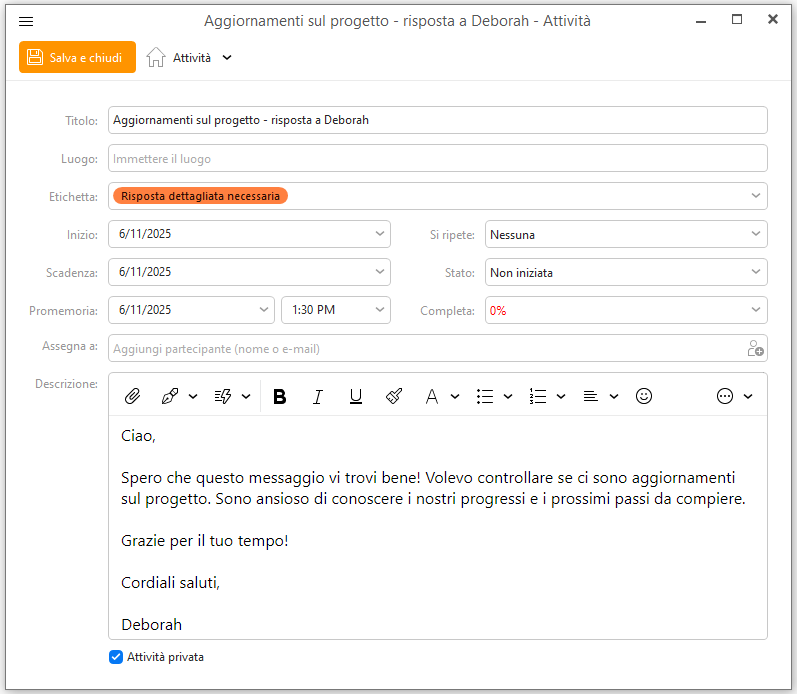The width and height of the screenshot is (797, 694).
Task: Underline the selected description text
Action: (356, 396)
